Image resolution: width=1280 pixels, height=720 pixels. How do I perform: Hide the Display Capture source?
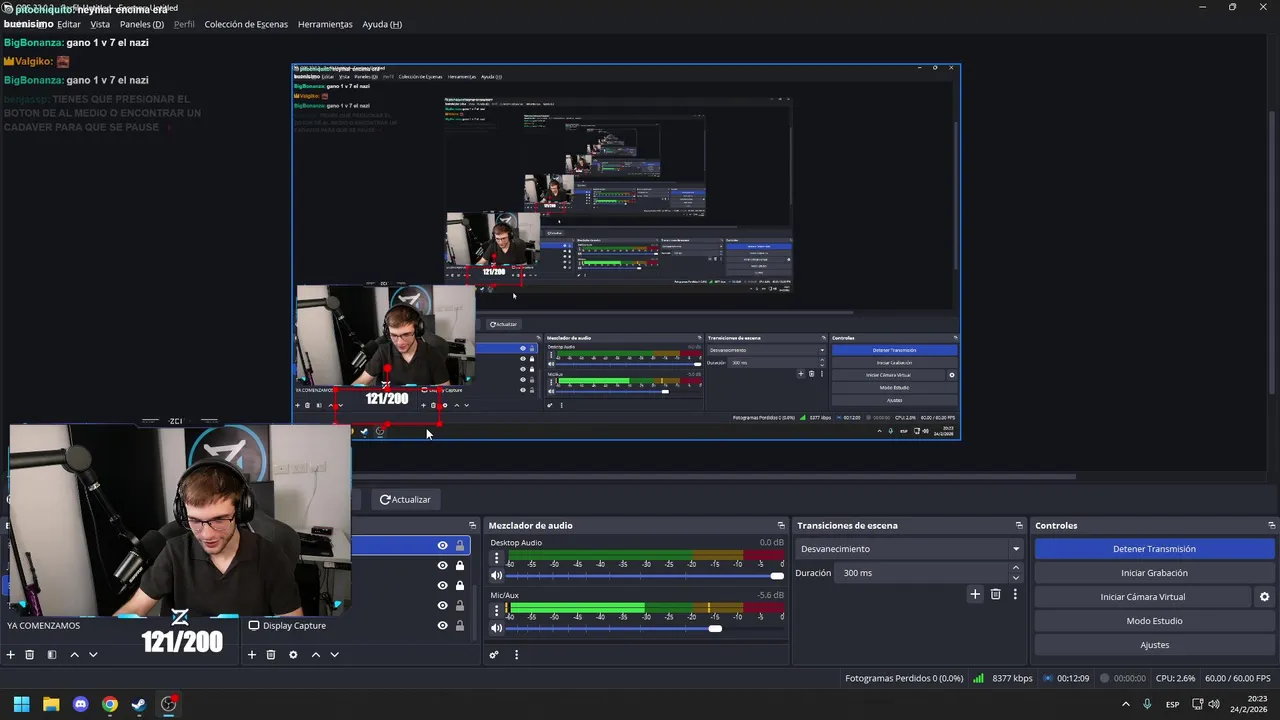pyautogui.click(x=442, y=625)
